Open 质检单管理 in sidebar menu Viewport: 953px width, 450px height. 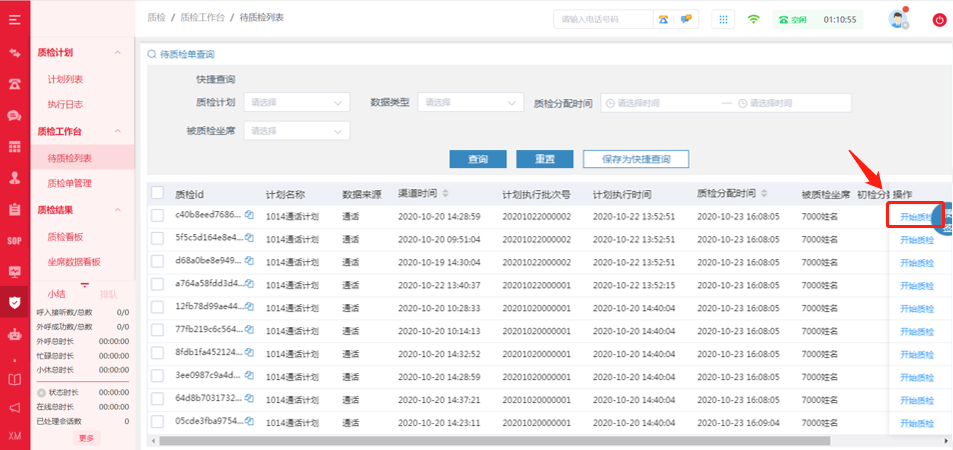[70, 183]
